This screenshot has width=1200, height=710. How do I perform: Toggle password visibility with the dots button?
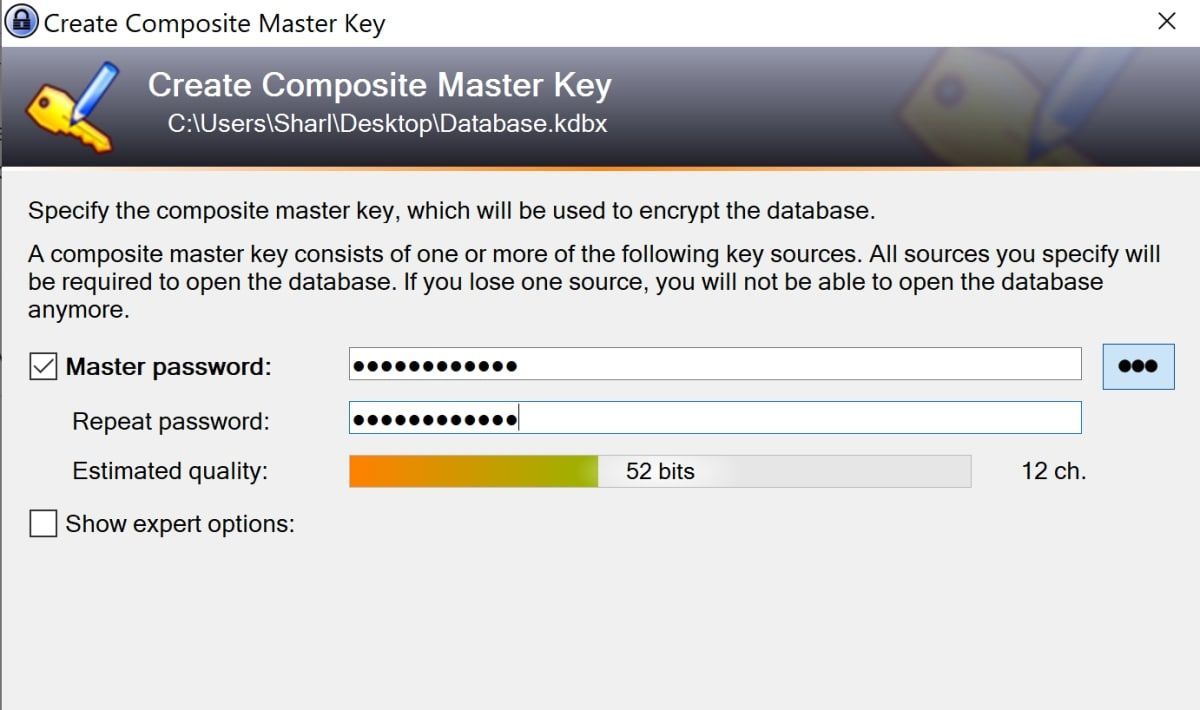point(1138,366)
